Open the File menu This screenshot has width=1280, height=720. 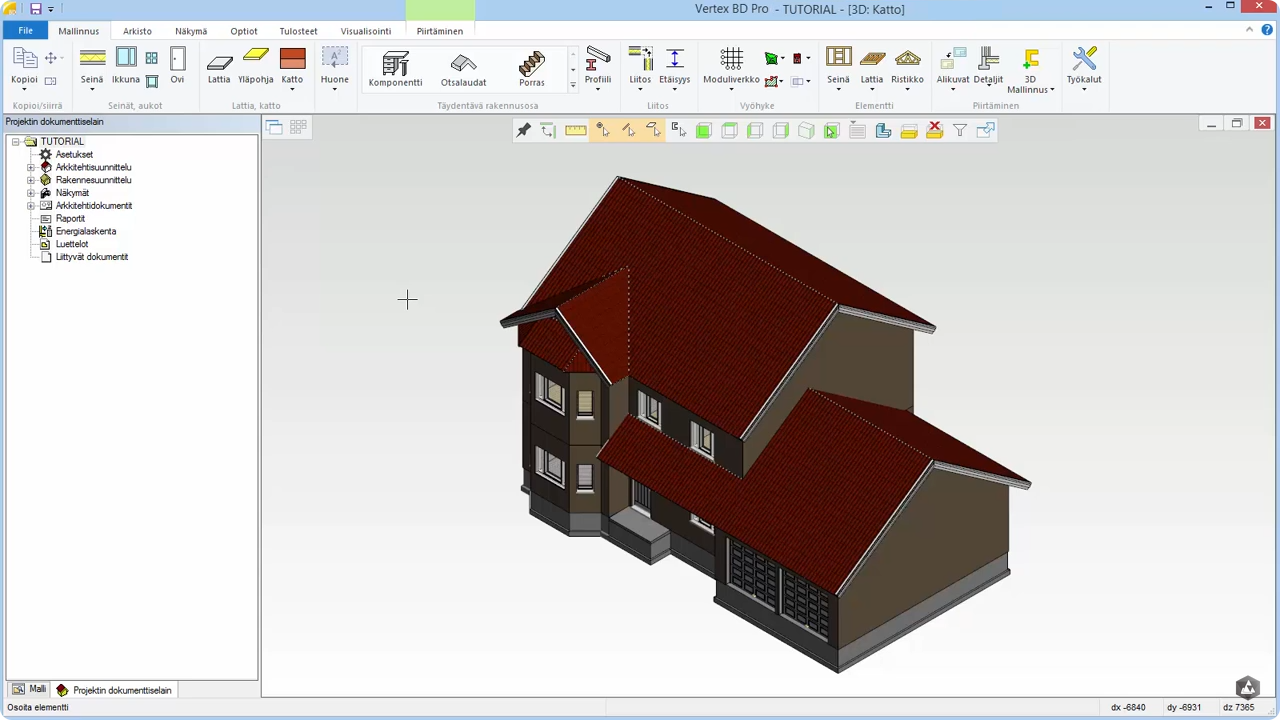[x=25, y=31]
